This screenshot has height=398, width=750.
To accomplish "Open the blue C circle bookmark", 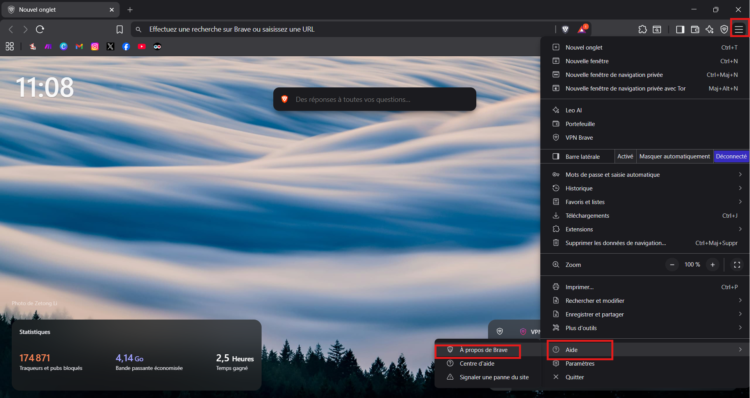I will click(64, 46).
